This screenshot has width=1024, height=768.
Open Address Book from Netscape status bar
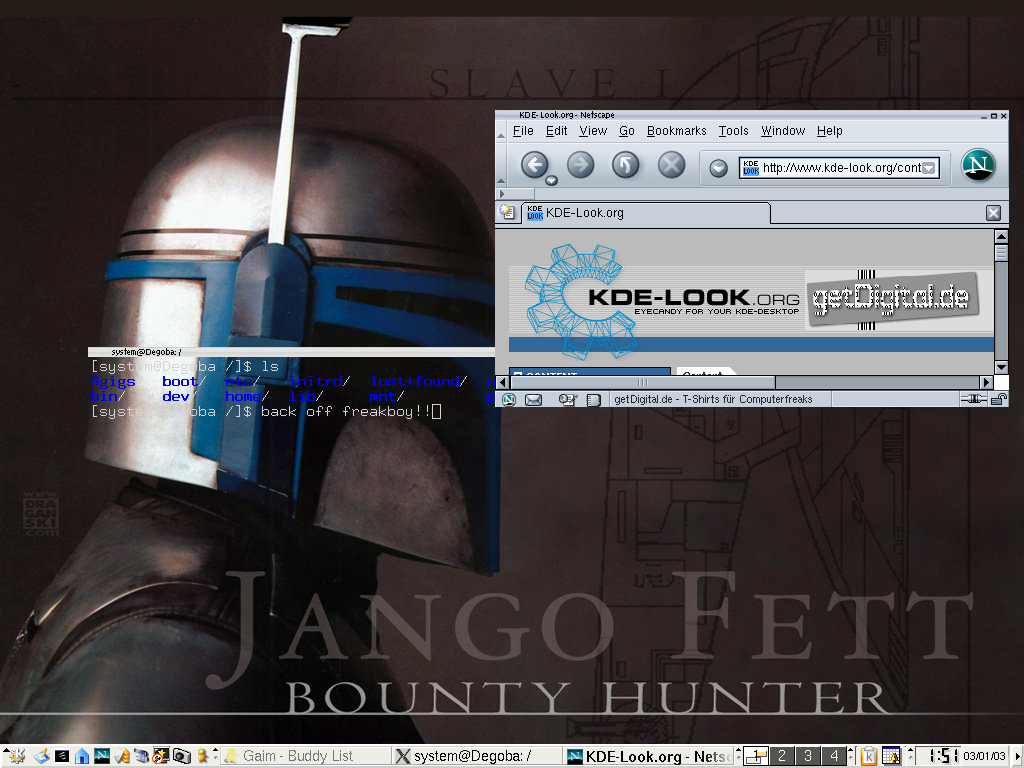(593, 400)
